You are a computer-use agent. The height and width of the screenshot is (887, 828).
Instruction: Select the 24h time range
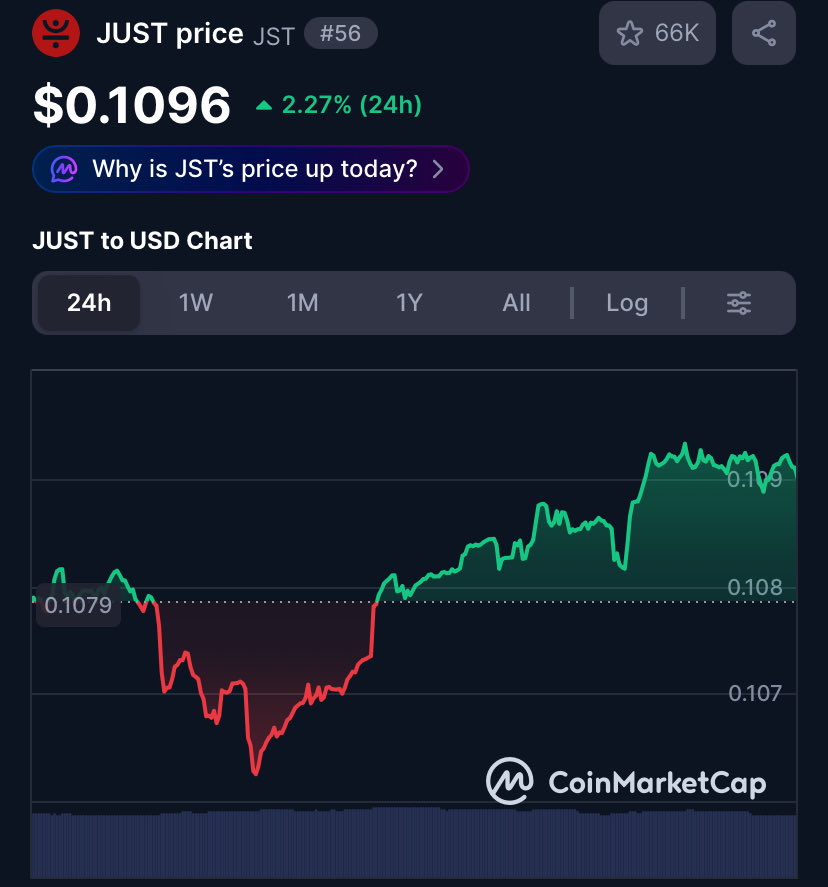(89, 303)
